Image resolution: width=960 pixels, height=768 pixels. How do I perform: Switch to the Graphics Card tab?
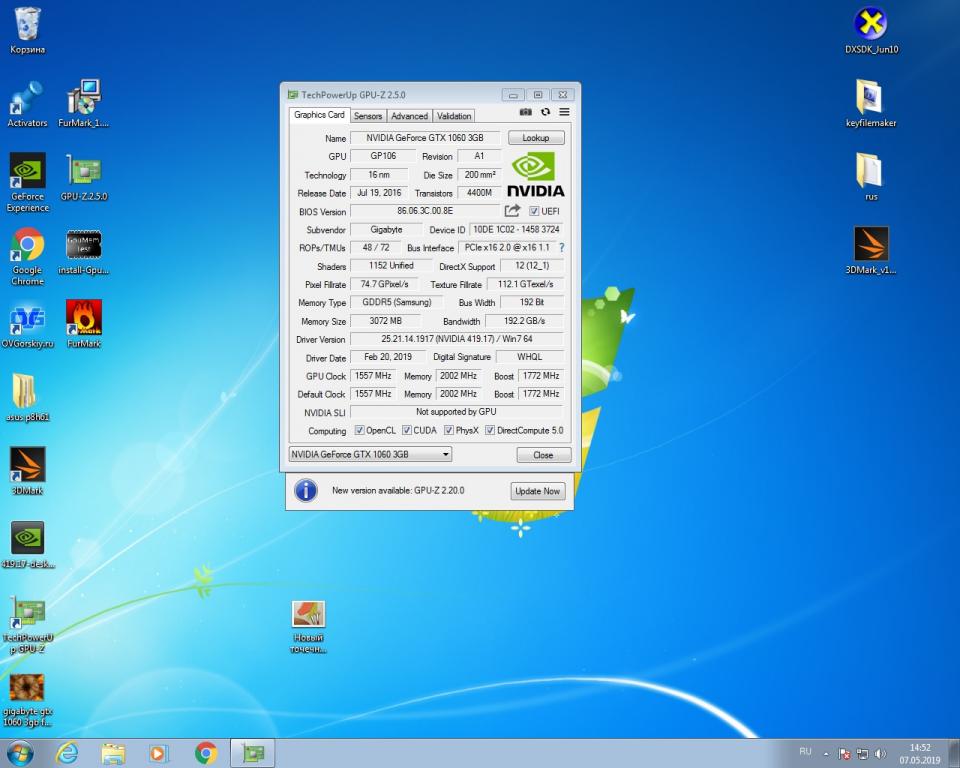319,115
